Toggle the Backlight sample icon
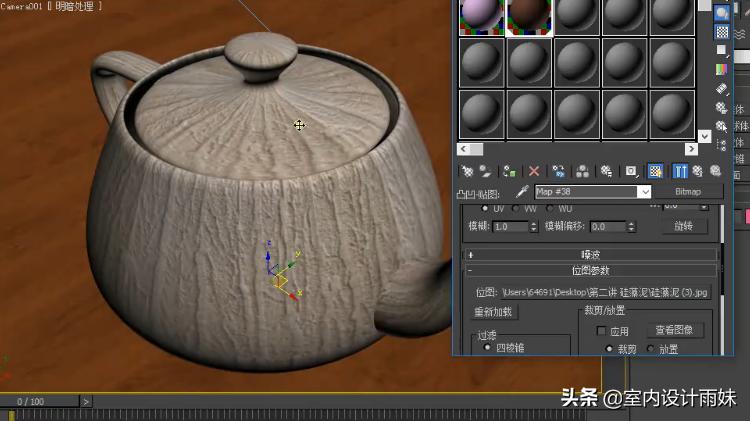The height and width of the screenshot is (421, 750). coord(722,13)
